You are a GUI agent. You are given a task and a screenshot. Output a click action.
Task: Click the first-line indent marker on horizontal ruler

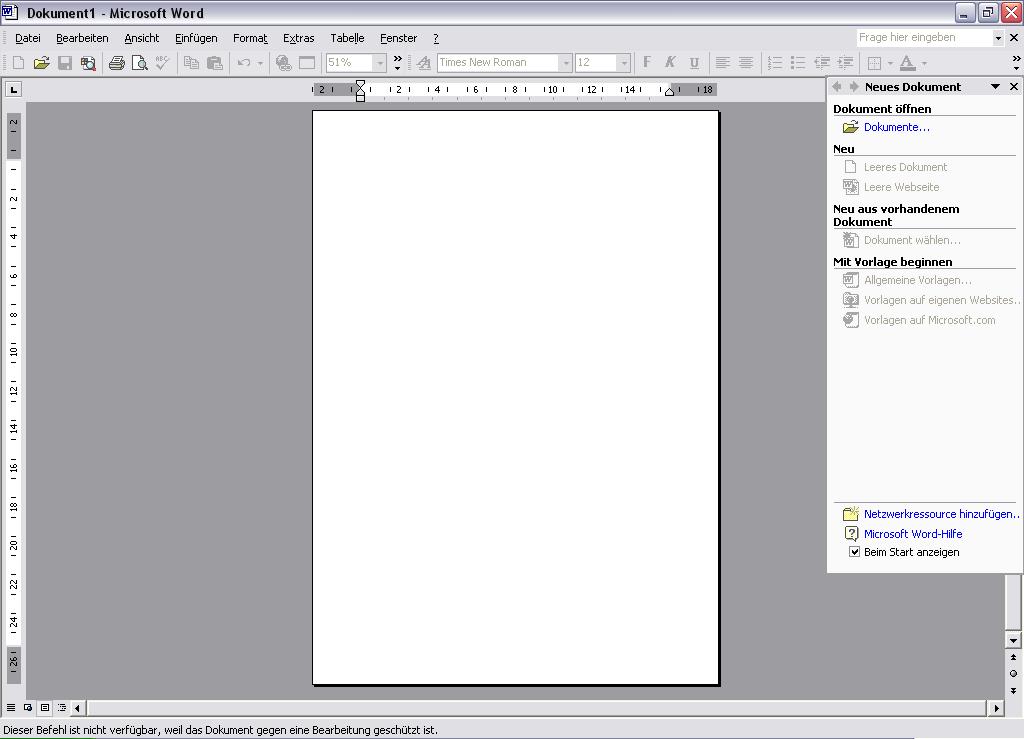tap(360, 85)
